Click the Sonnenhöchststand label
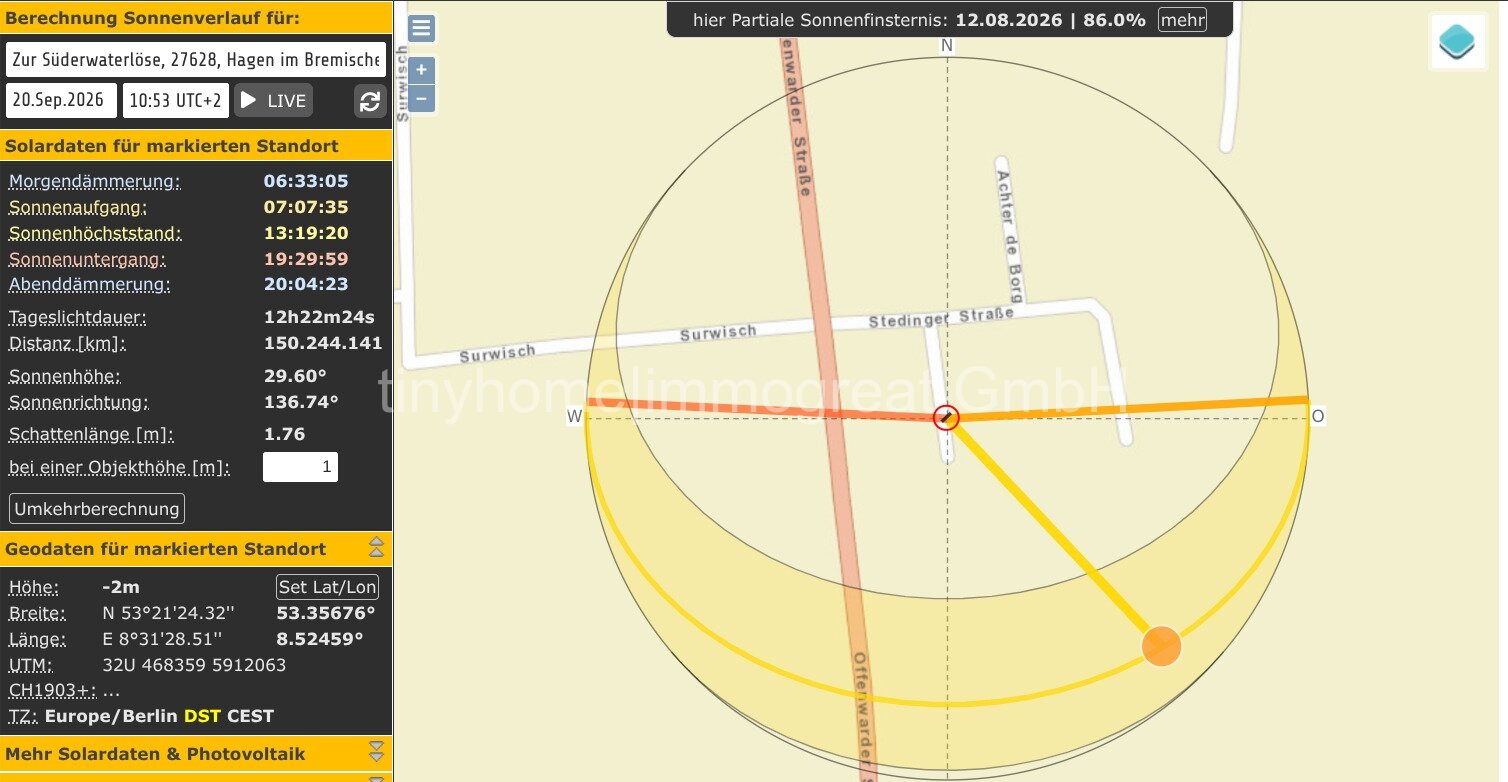 coord(95,233)
